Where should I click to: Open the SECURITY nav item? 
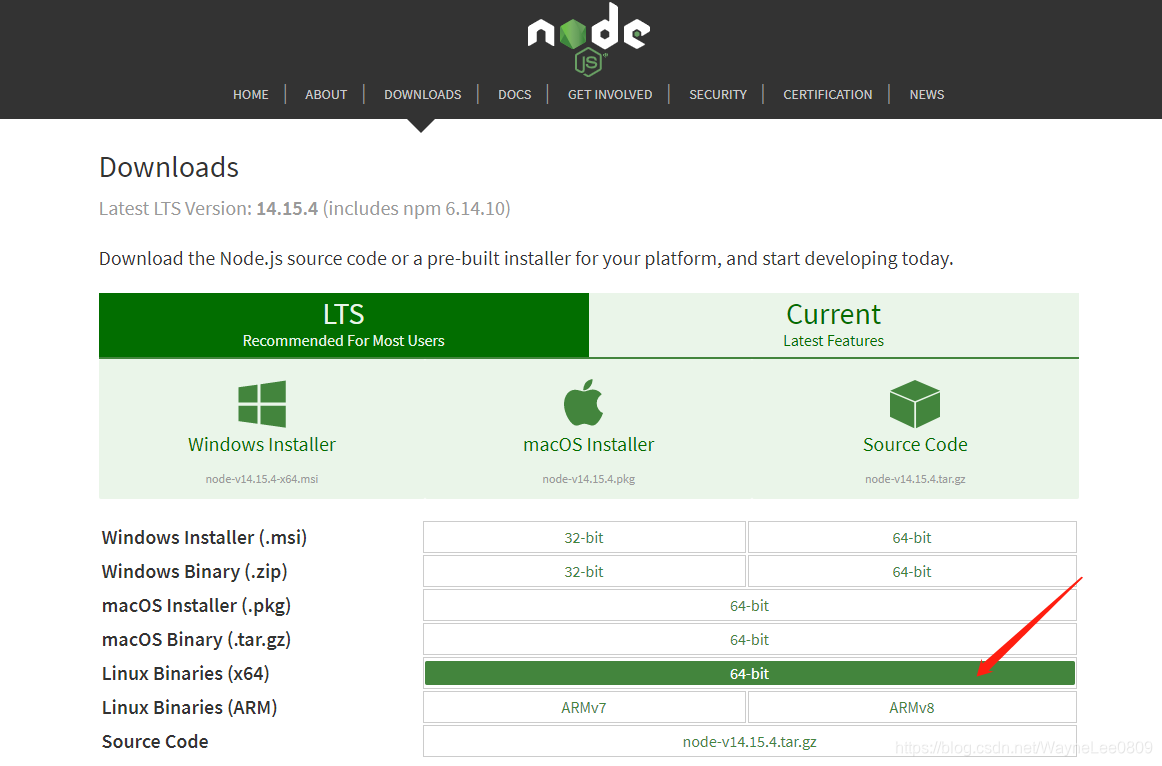[717, 95]
